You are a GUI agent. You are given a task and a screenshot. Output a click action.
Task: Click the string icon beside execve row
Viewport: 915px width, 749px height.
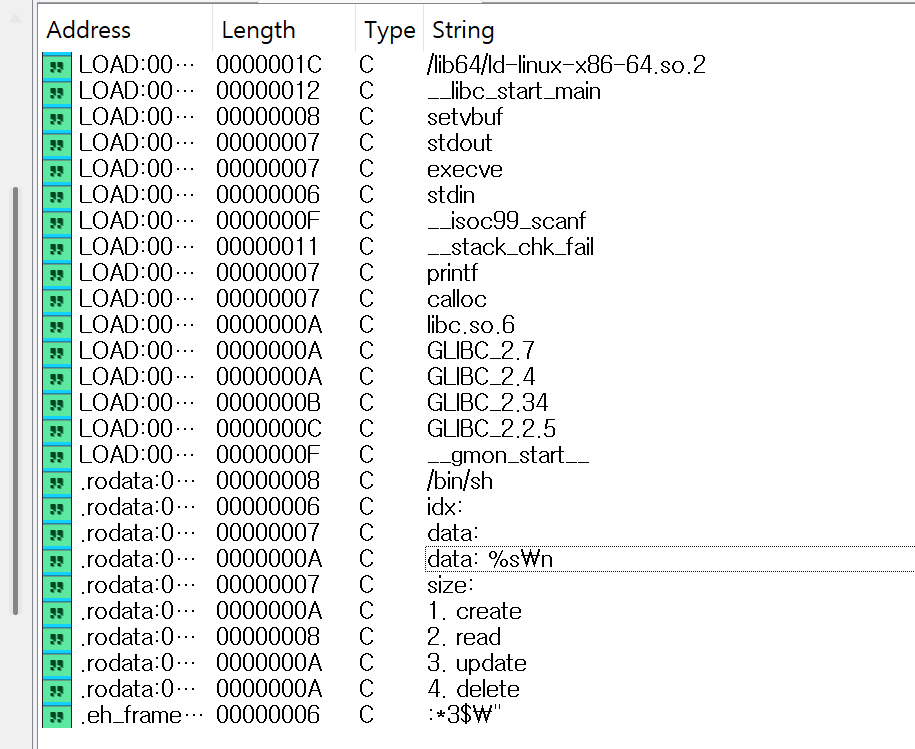coord(57,169)
